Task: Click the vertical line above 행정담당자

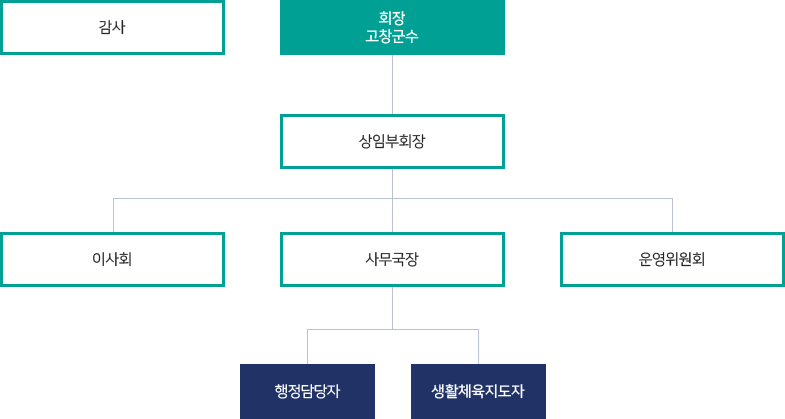Action: (x=307, y=346)
